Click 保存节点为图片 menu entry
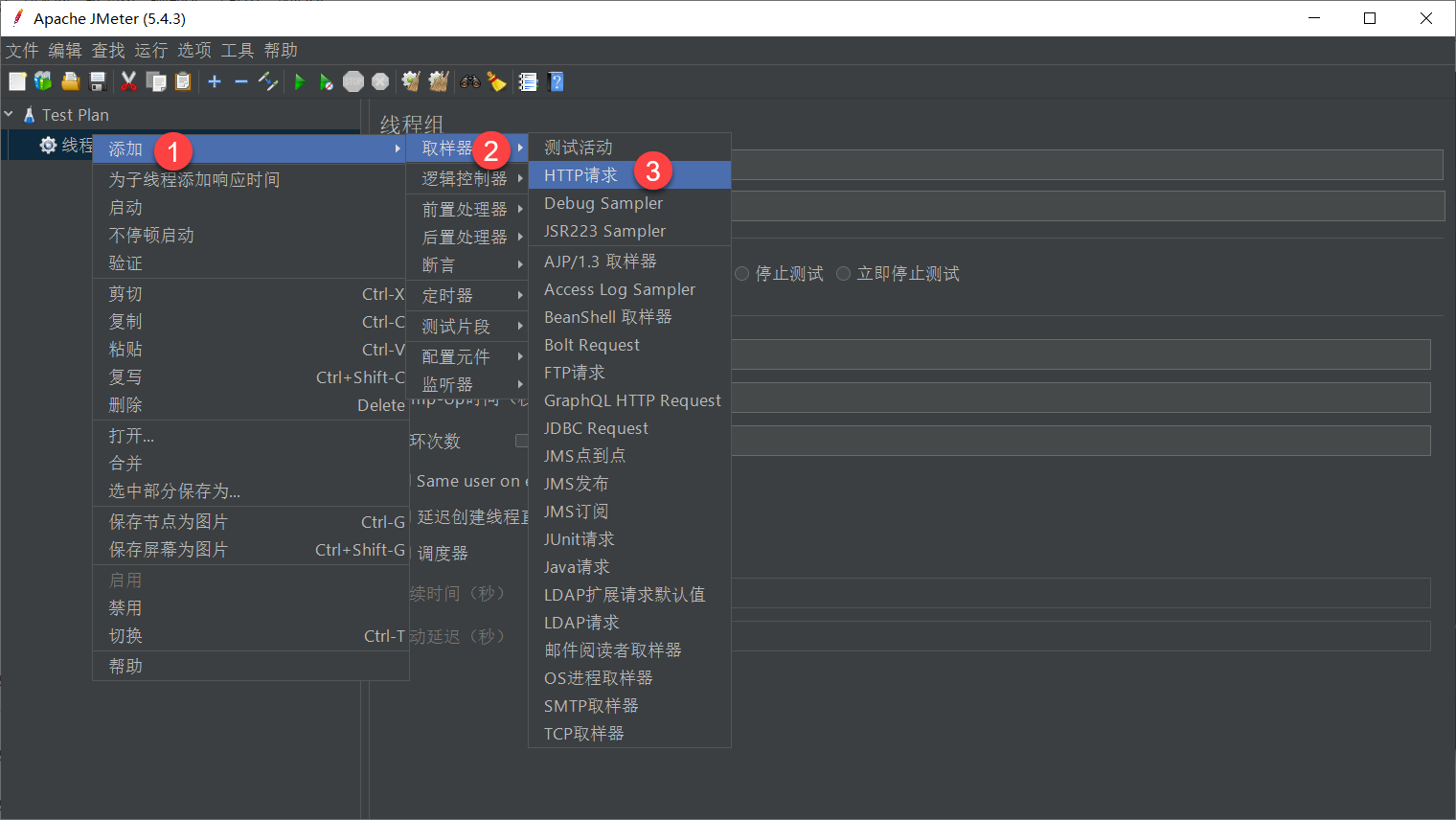Screen dimensions: 1456x820 click(250, 522)
